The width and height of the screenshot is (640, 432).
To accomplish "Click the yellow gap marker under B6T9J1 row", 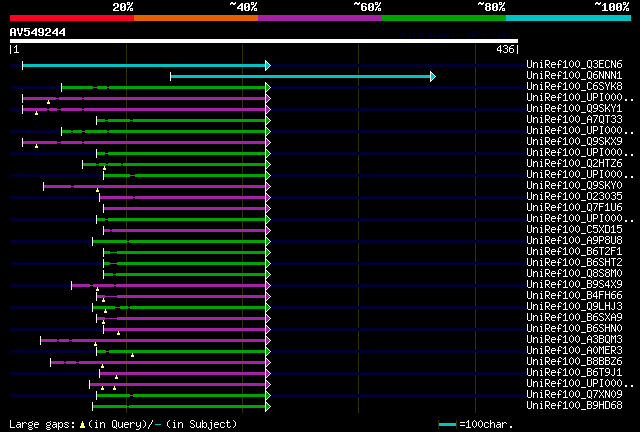I will coord(116,377).
